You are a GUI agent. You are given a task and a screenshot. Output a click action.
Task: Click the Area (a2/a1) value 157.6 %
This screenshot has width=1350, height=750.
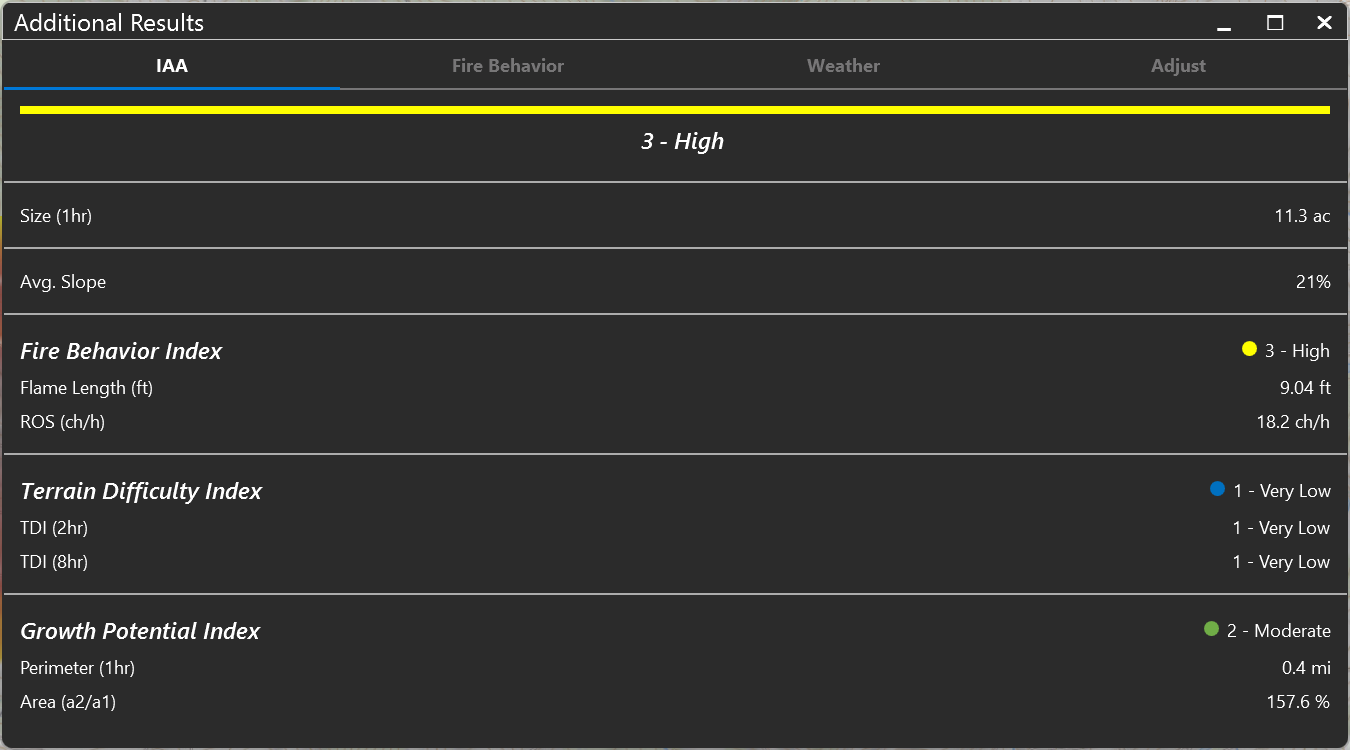click(1298, 702)
